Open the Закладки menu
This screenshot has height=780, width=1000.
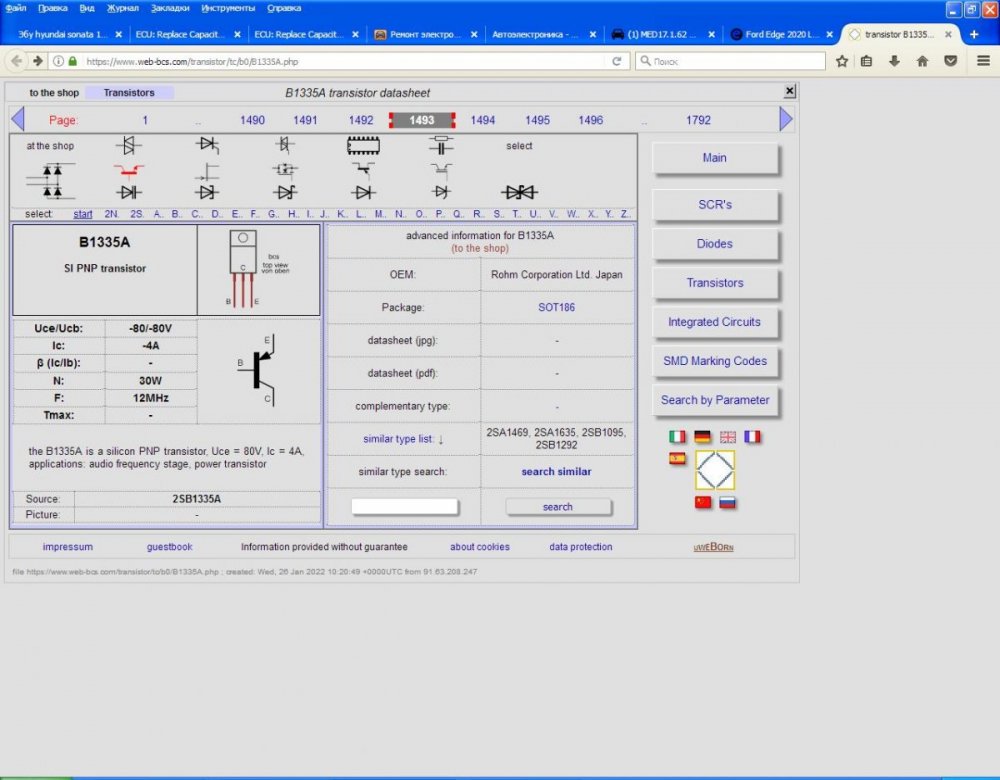click(x=169, y=8)
